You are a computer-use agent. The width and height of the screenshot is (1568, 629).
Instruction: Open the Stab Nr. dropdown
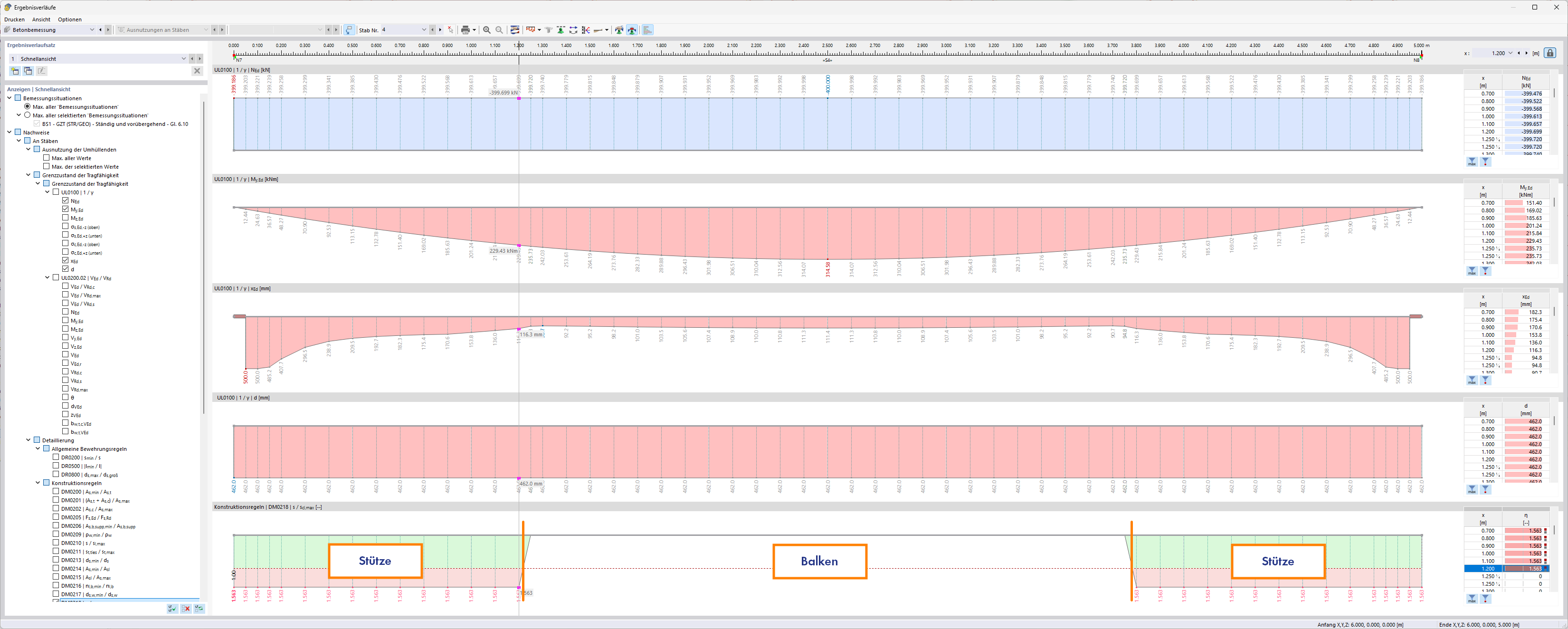(423, 30)
